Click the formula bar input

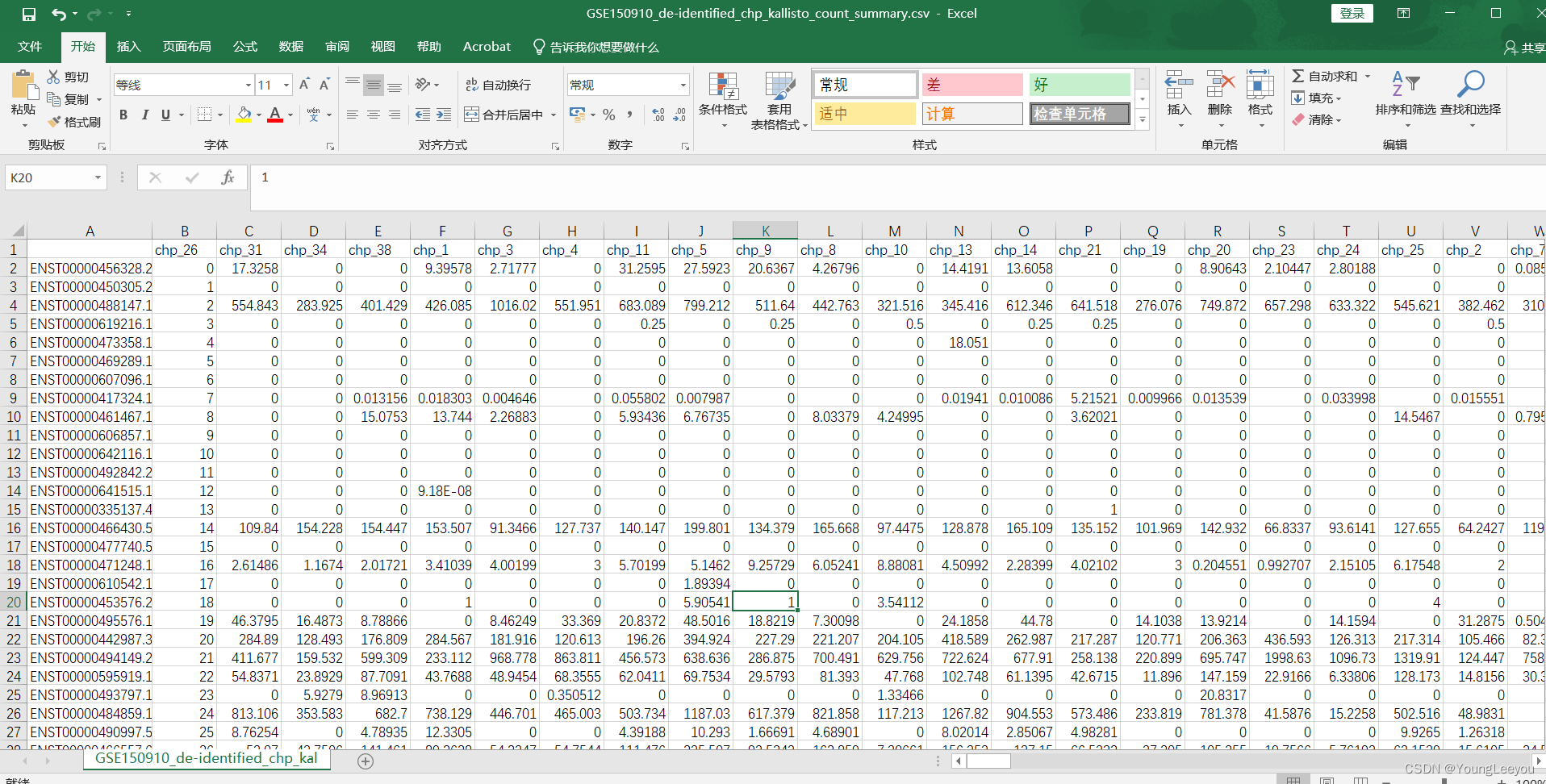click(x=899, y=187)
